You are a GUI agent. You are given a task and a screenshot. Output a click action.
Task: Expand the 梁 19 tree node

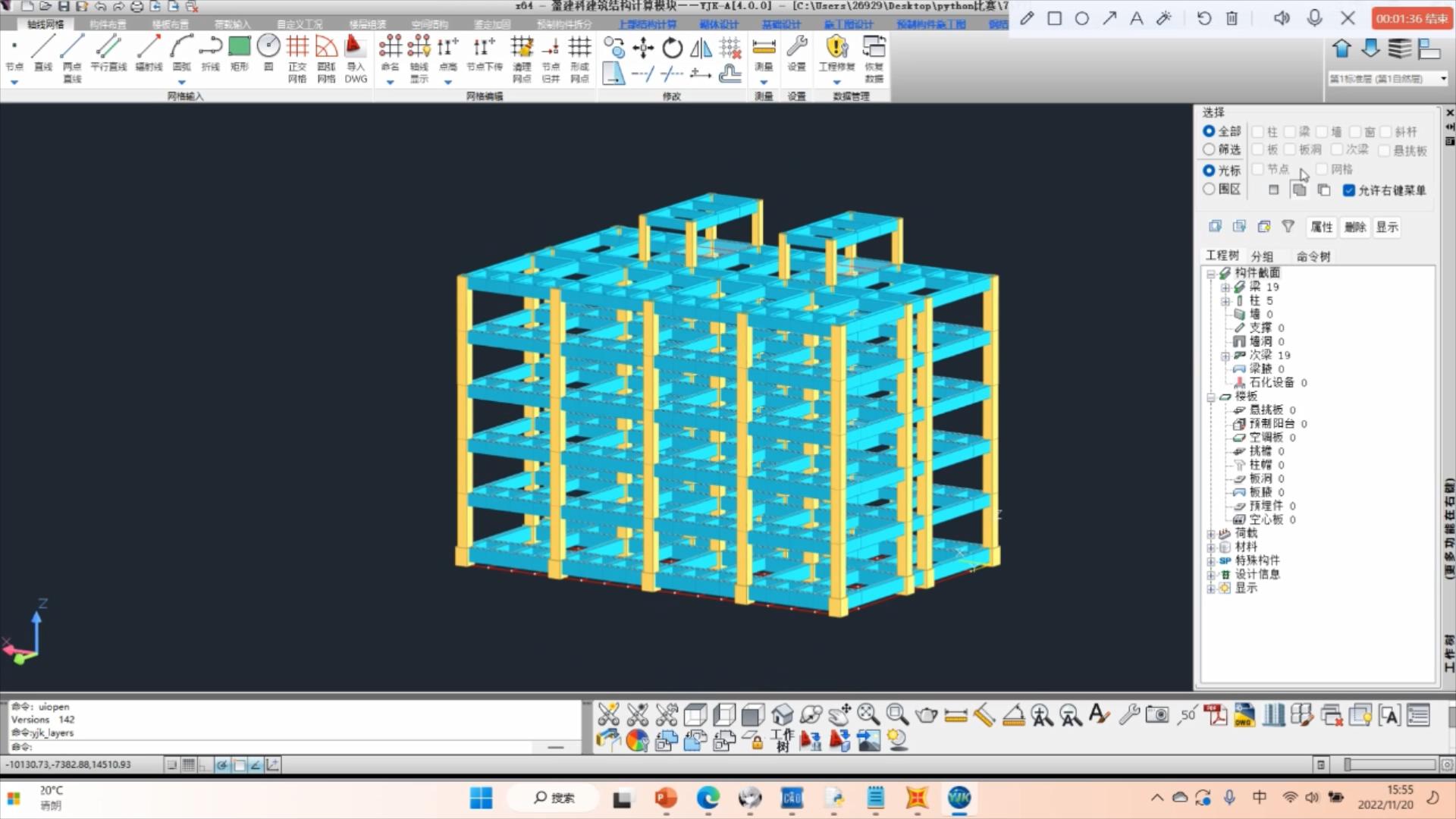[1225, 287]
